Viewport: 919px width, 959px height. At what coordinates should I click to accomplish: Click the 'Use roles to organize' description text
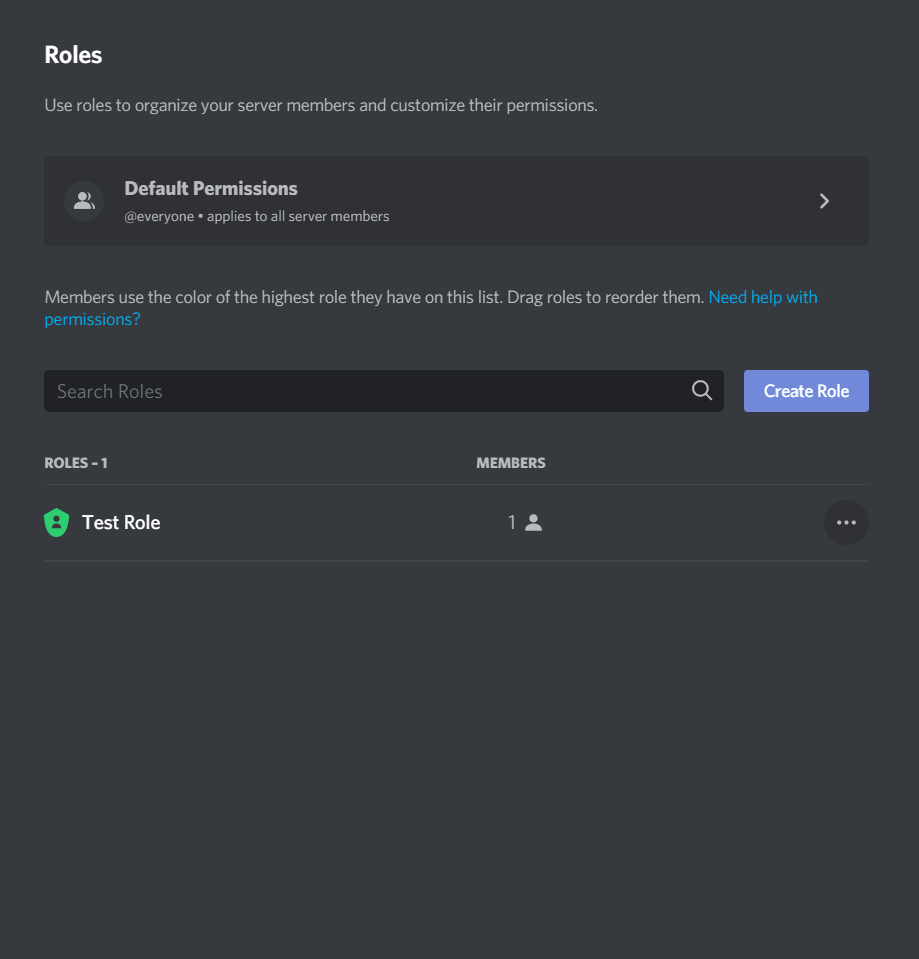coord(320,105)
